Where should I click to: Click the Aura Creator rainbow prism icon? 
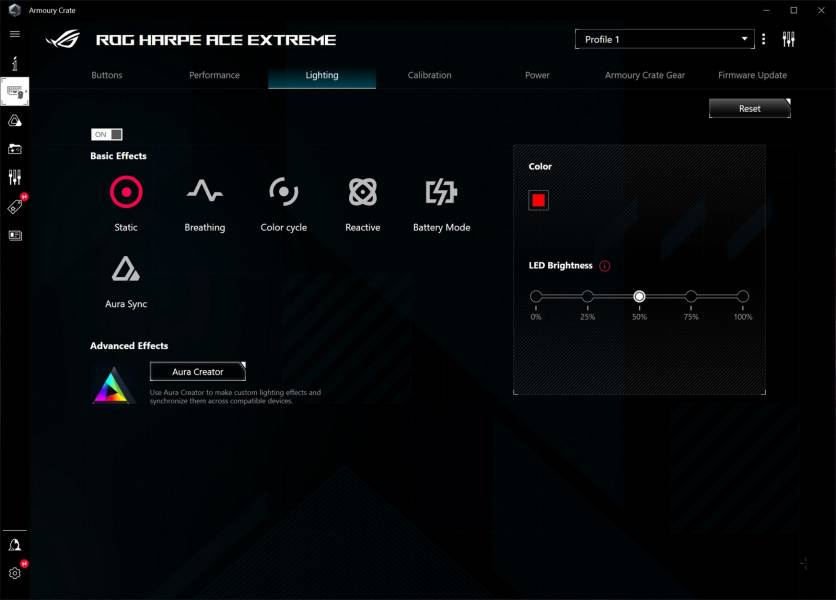pos(112,385)
